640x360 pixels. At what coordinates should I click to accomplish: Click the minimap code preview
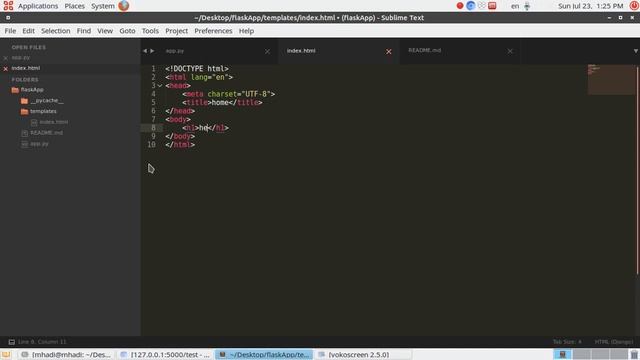[611, 79]
